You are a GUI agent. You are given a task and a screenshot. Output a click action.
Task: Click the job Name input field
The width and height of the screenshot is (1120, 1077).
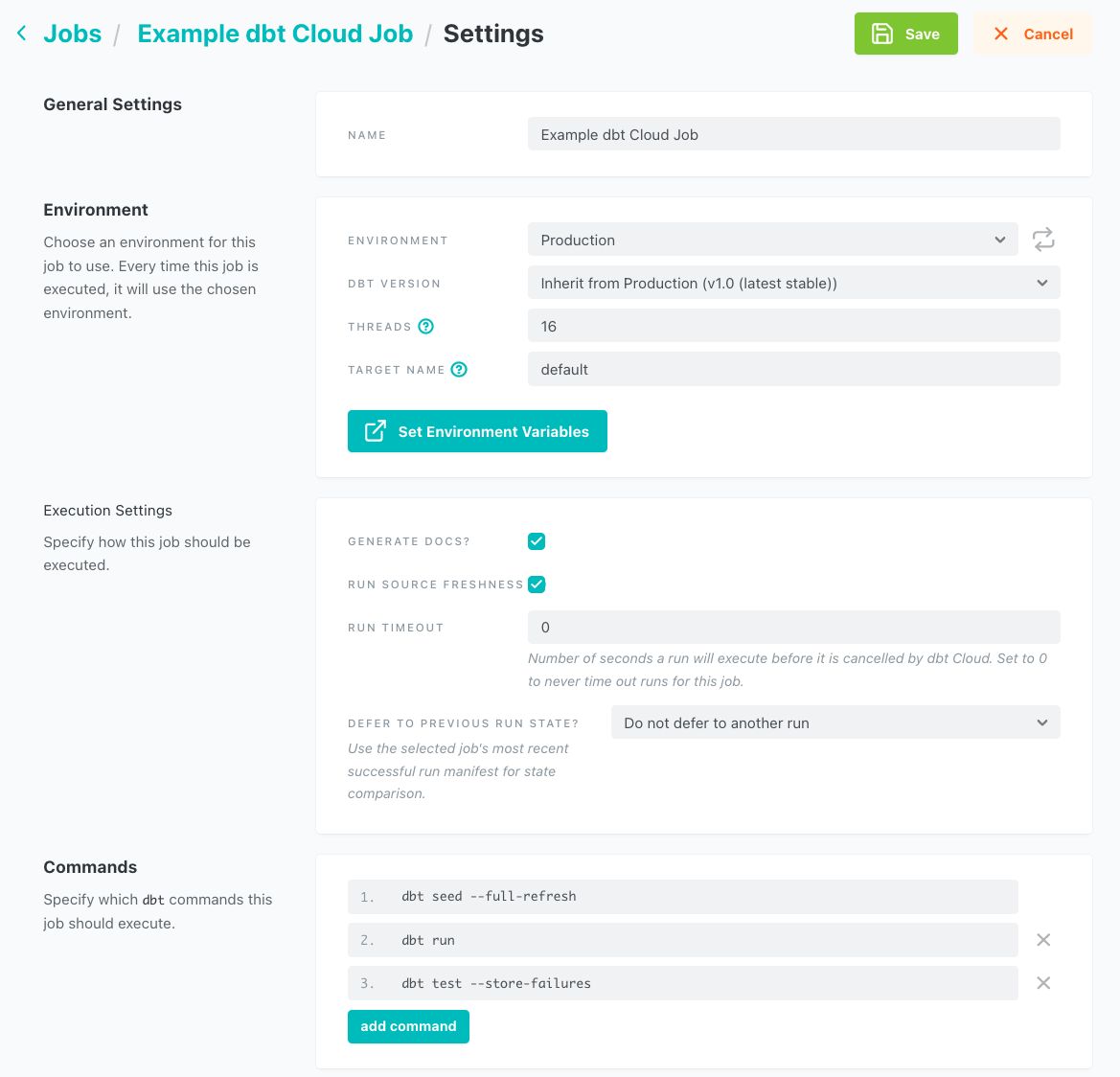click(793, 135)
